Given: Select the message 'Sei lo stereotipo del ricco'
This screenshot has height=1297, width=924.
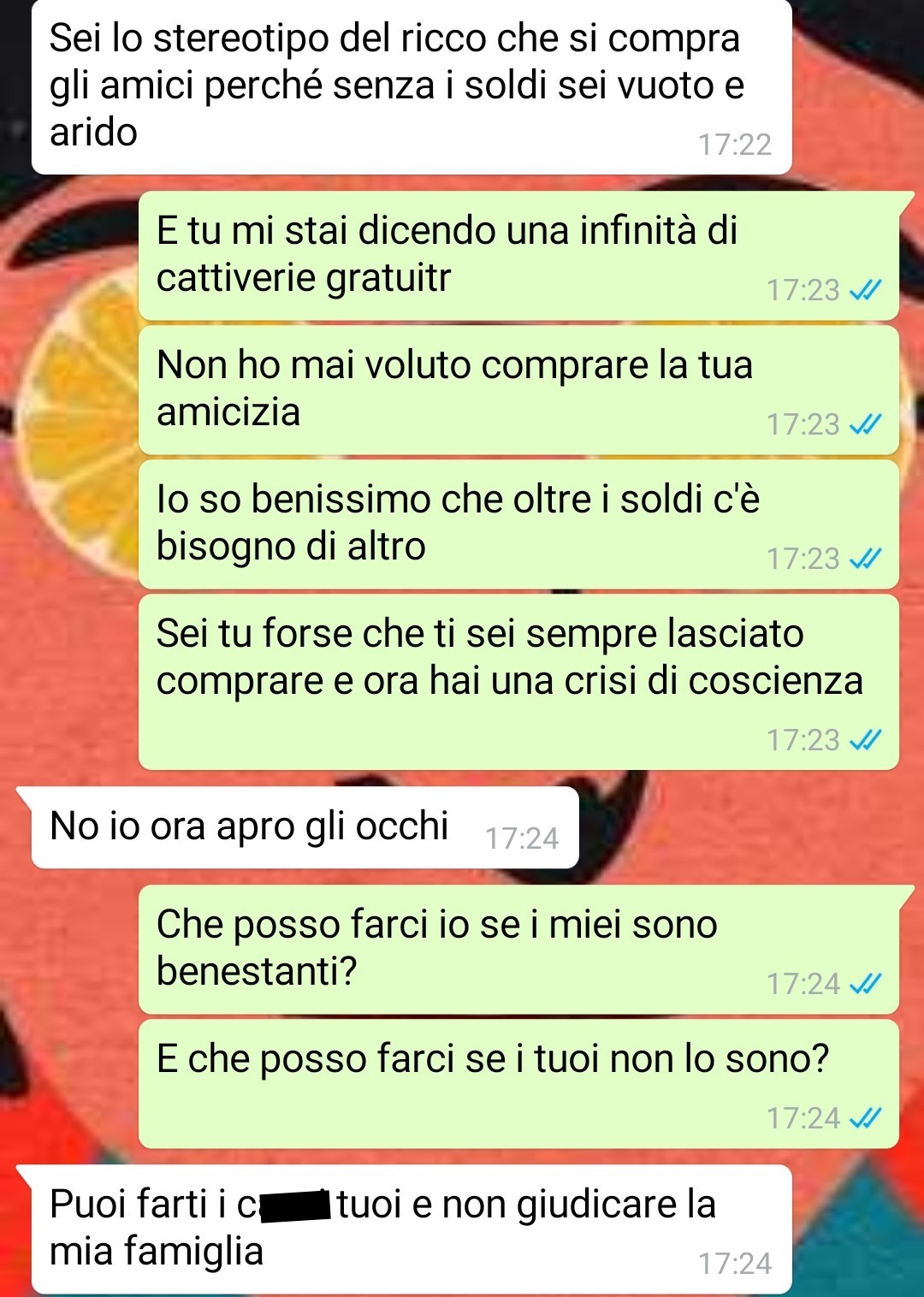Looking at the screenshot, I should pyautogui.click(x=412, y=86).
